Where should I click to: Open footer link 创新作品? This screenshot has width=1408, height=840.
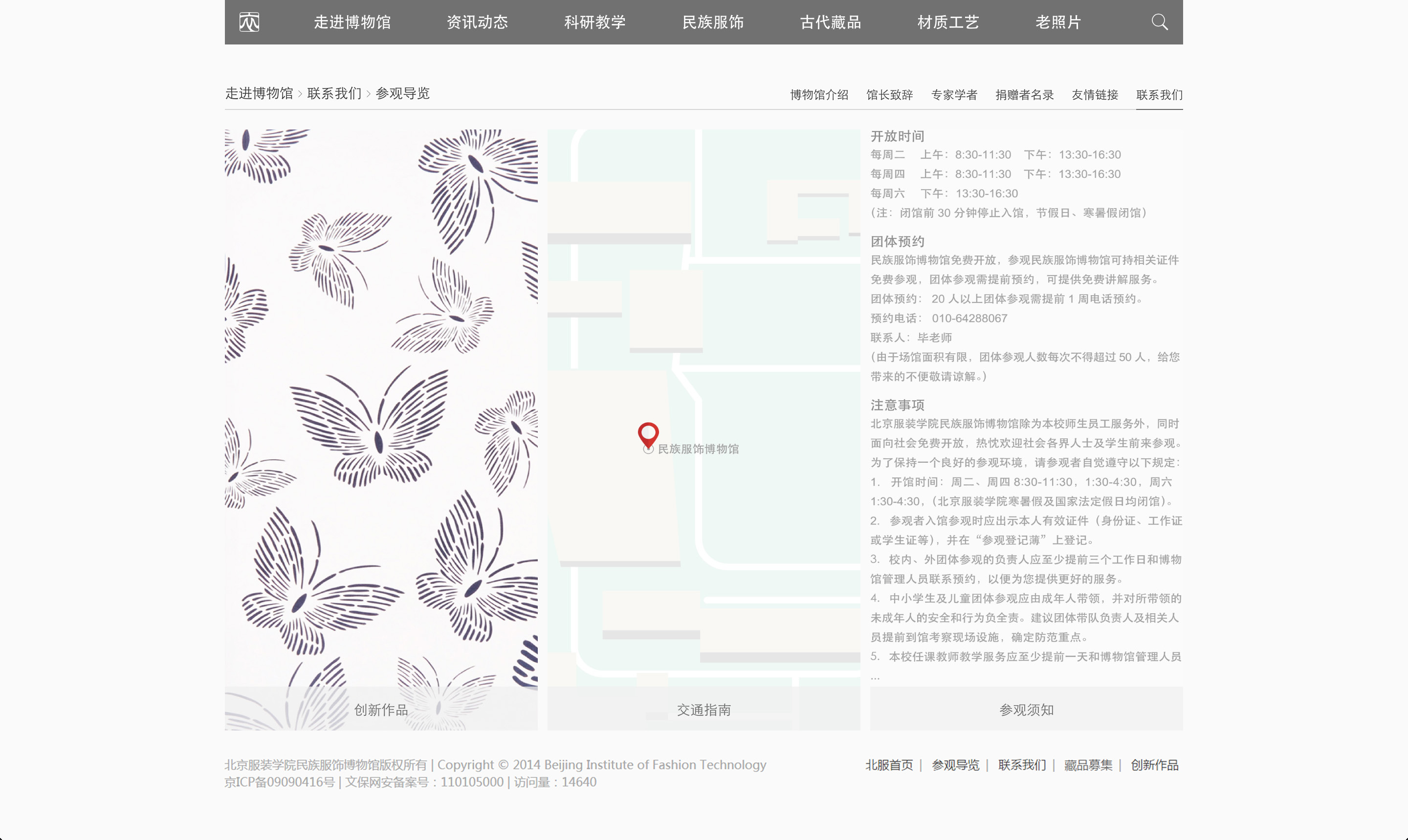click(1154, 765)
